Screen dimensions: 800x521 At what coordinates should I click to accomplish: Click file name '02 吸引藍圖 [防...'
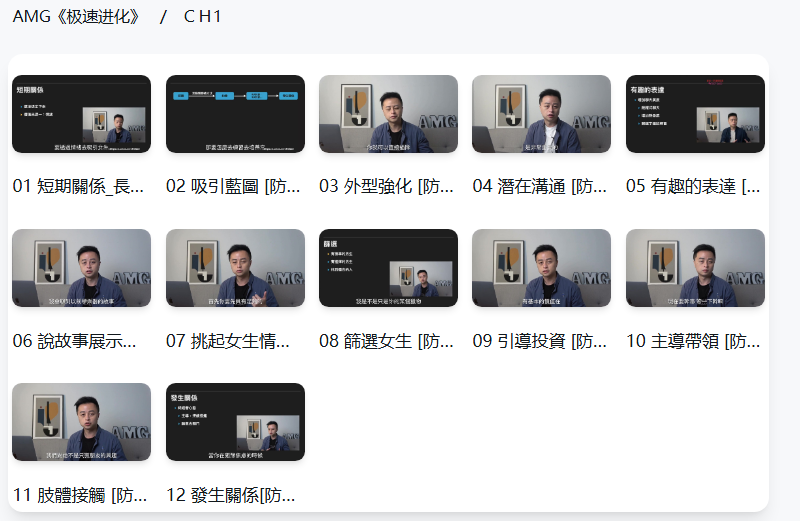coord(233,187)
